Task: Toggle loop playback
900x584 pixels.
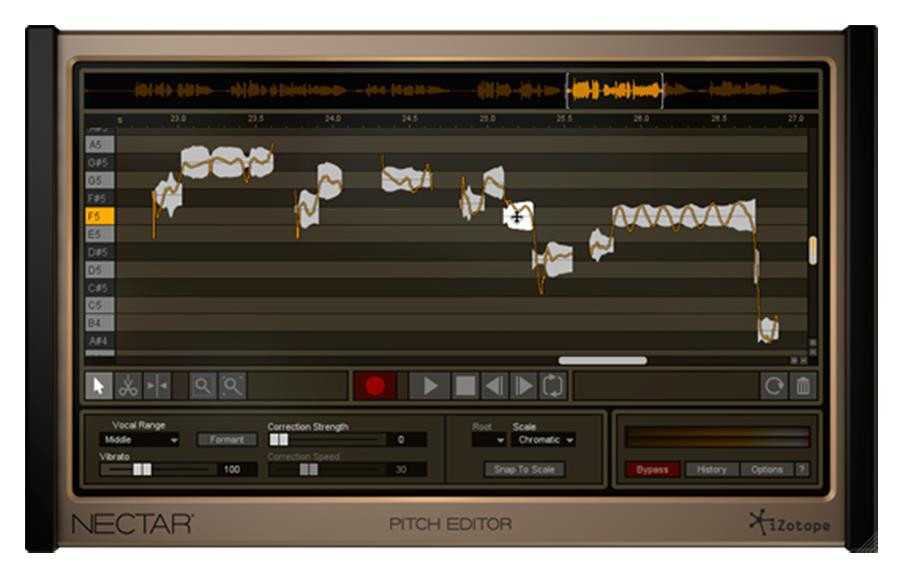Action: tap(553, 386)
